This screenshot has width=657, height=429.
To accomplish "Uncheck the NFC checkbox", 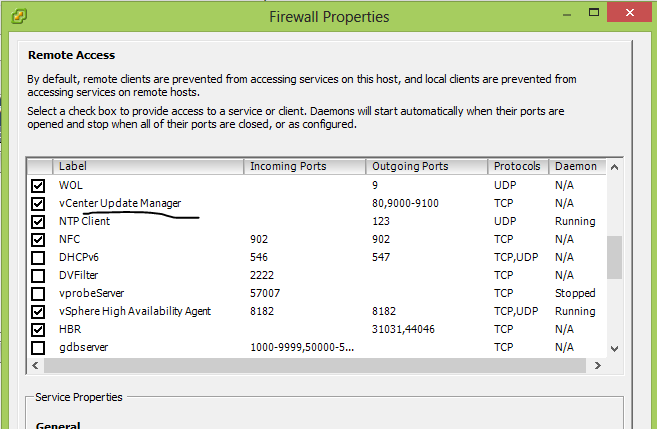I will click(x=39, y=240).
